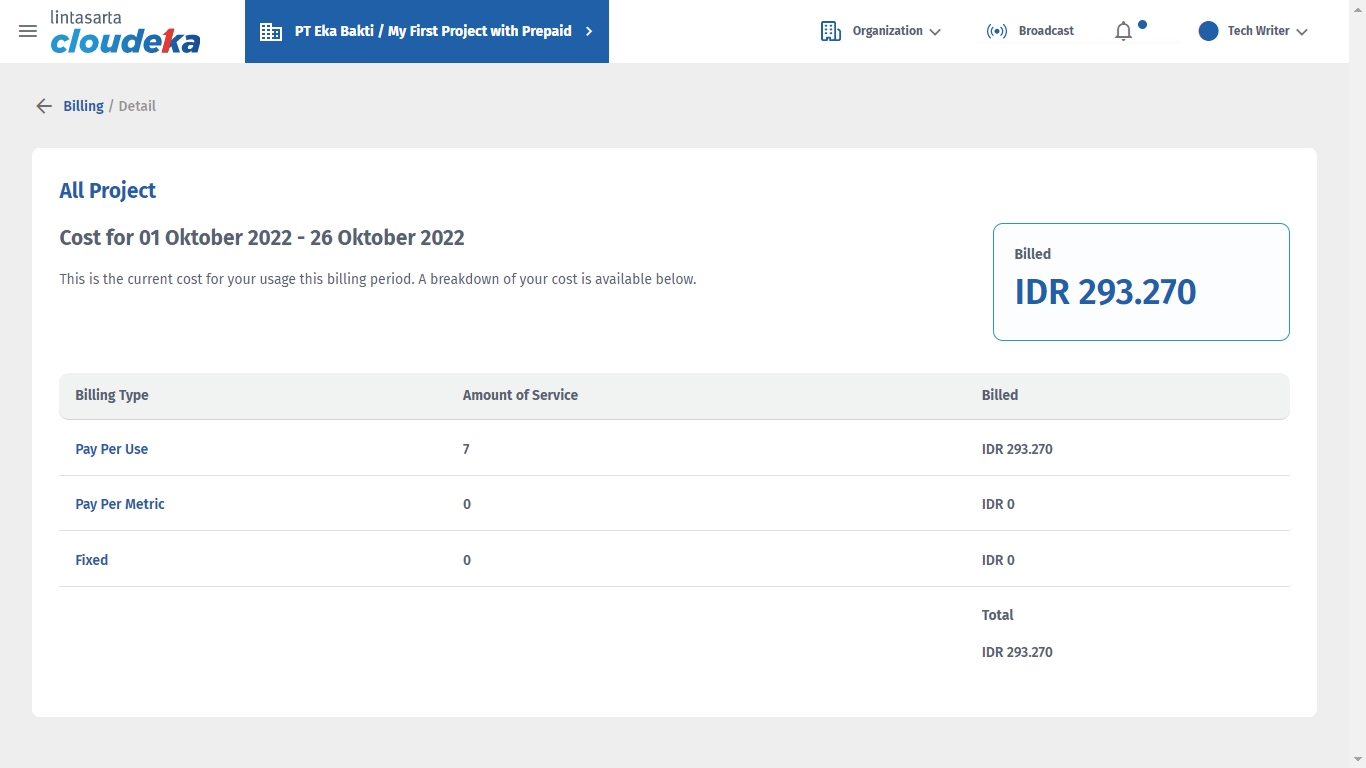Open the Pay Per Metric billing type
This screenshot has height=768, width=1366.
120,504
